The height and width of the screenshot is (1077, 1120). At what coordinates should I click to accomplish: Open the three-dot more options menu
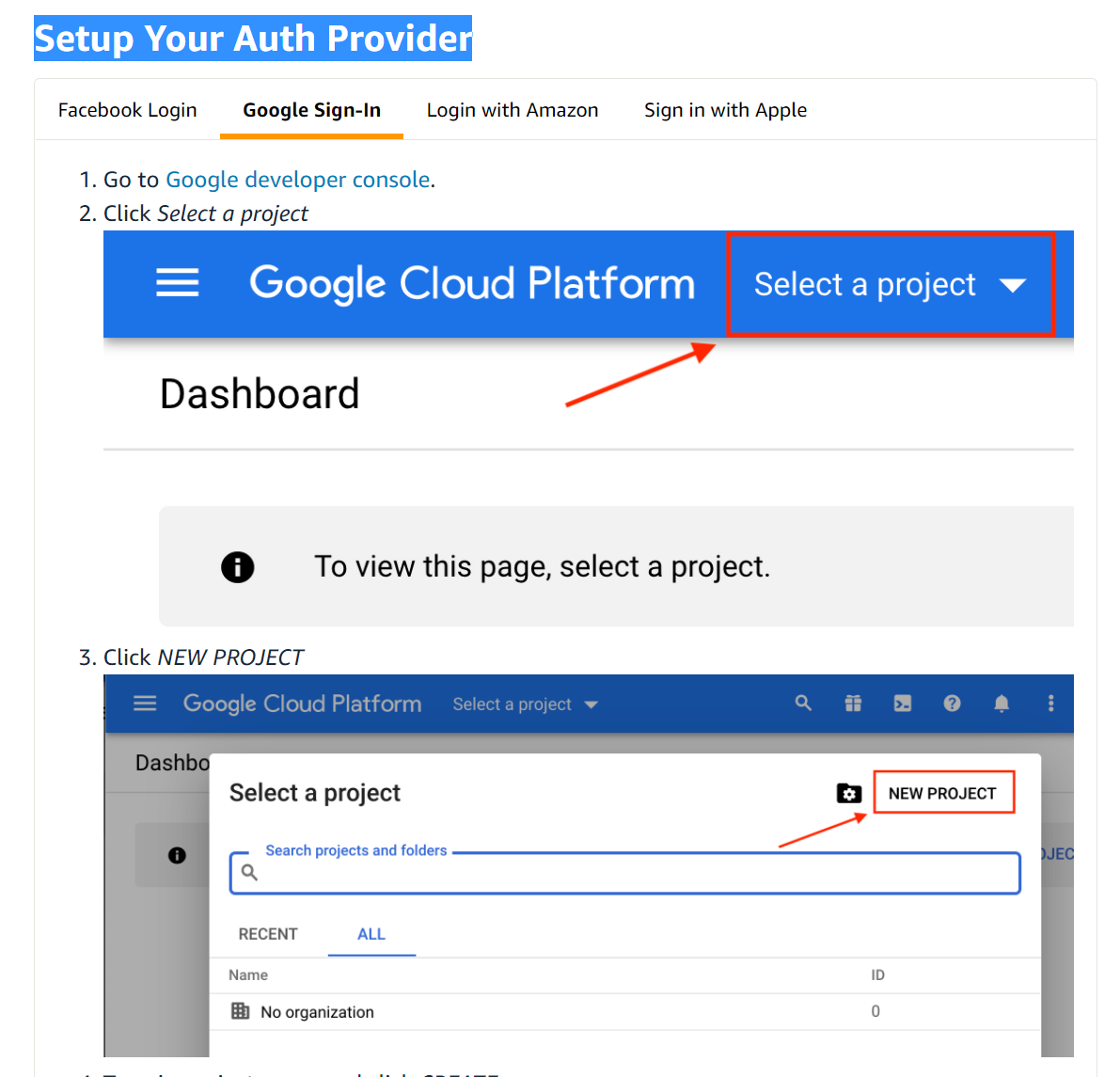click(x=1050, y=704)
